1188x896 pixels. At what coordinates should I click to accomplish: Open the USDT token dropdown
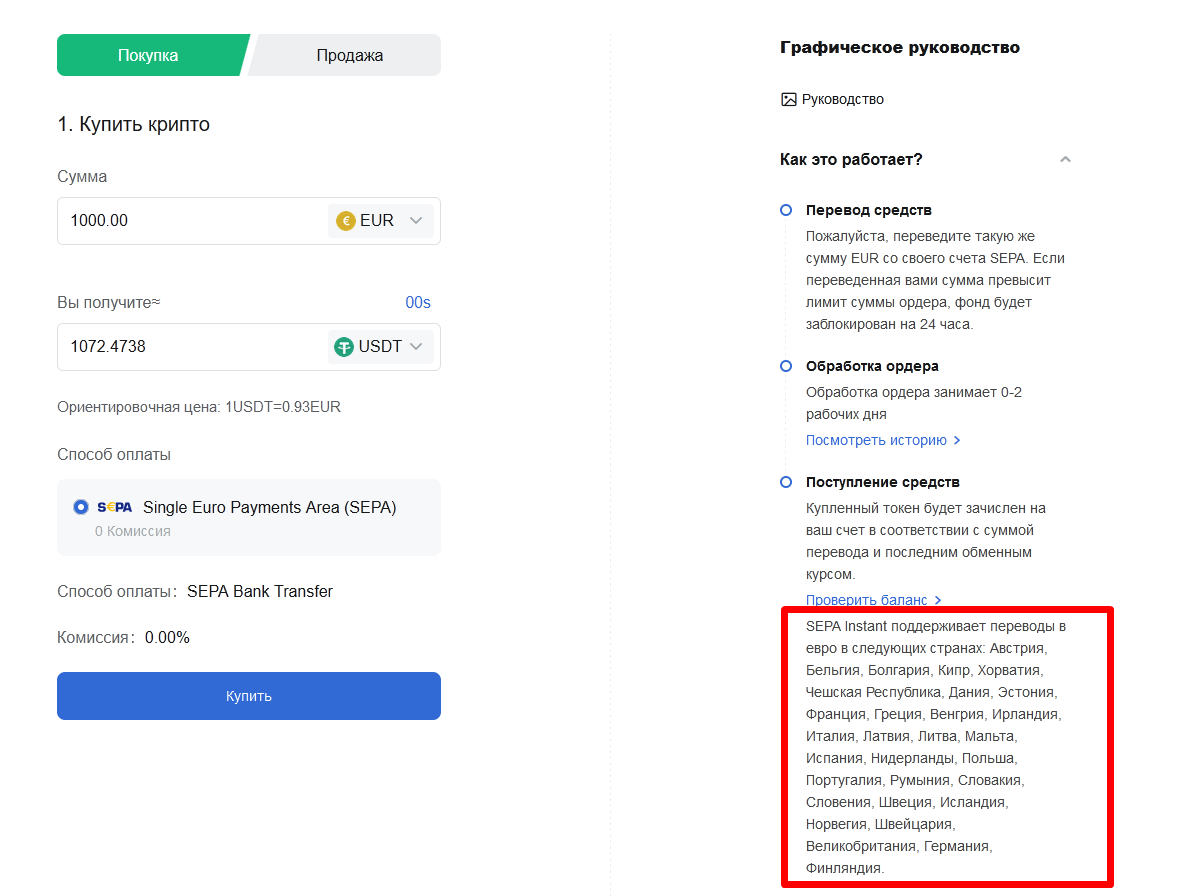[x=381, y=346]
